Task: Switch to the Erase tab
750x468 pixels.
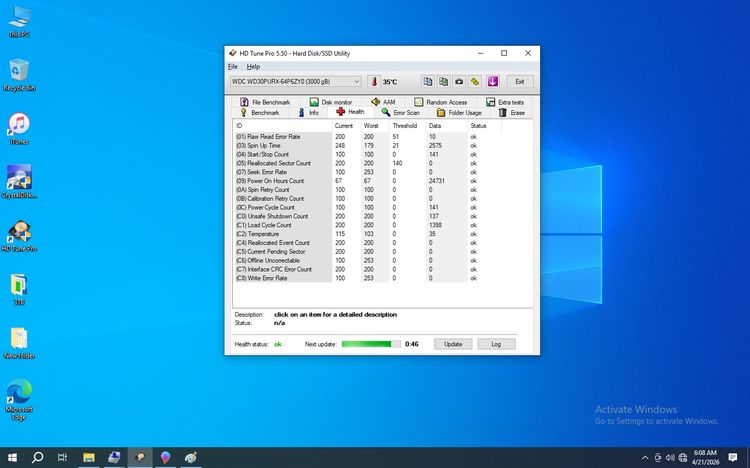Action: (x=512, y=112)
